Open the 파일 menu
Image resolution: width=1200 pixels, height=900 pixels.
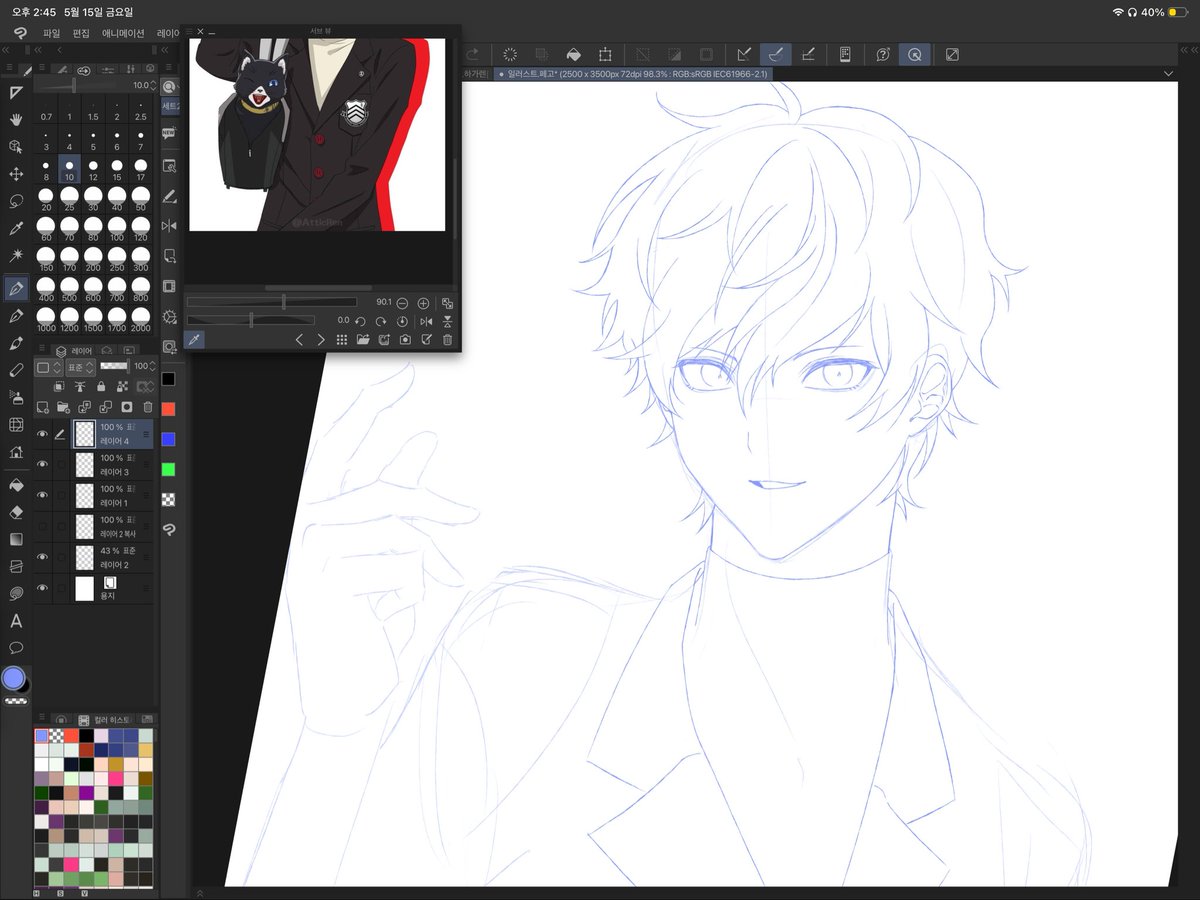(x=52, y=33)
